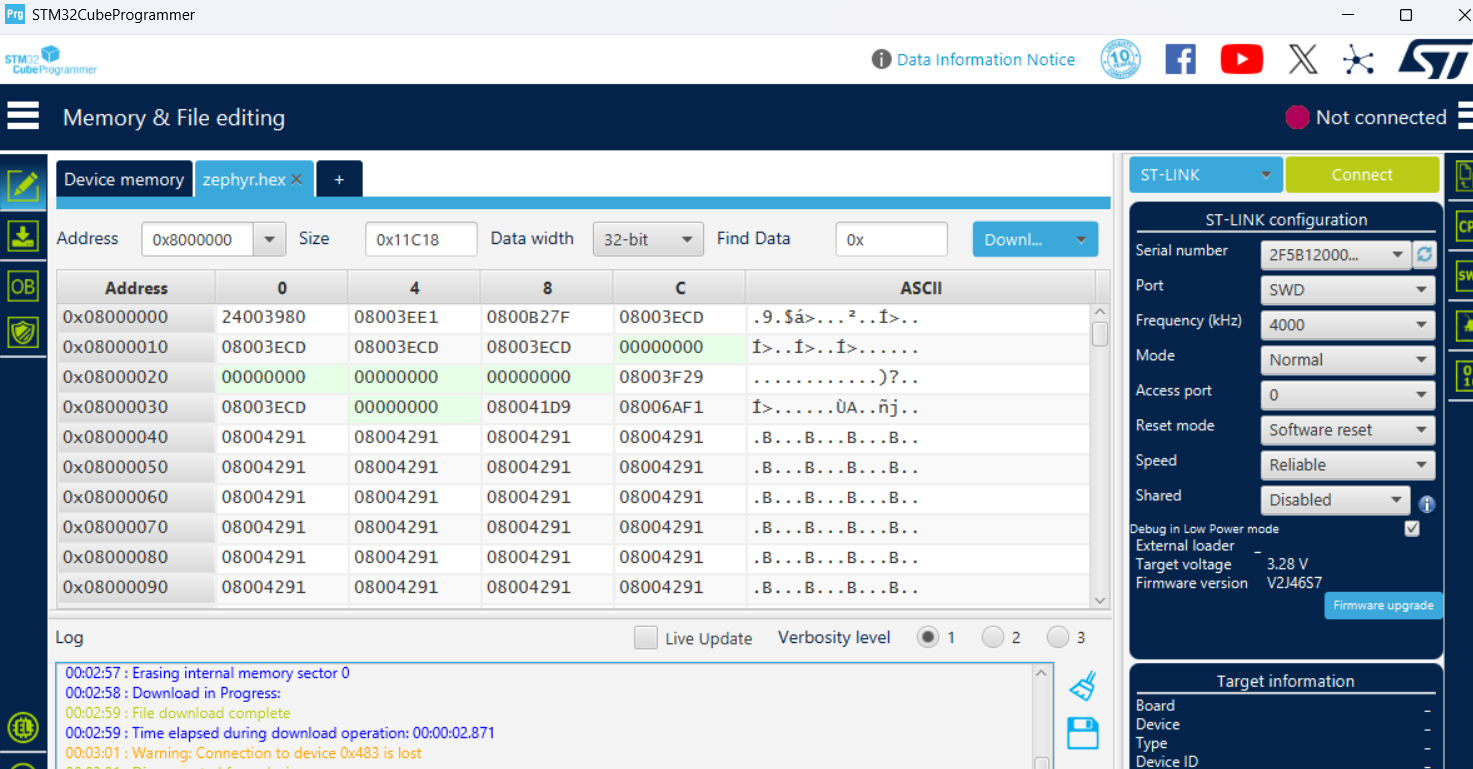Image resolution: width=1473 pixels, height=769 pixels.
Task: Select verbosity level 3
Action: click(1057, 637)
